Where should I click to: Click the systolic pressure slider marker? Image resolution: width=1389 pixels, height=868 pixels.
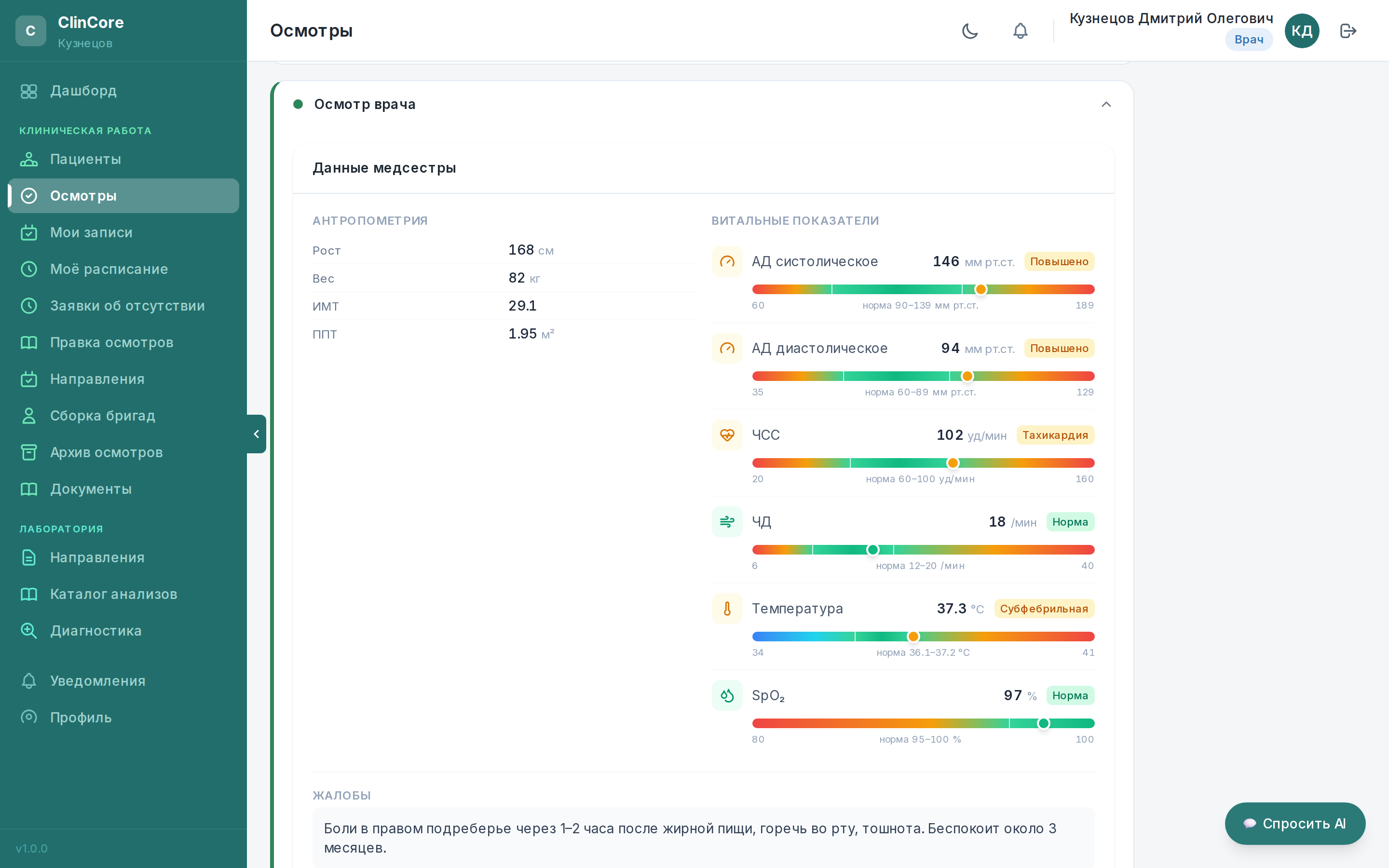point(981,289)
